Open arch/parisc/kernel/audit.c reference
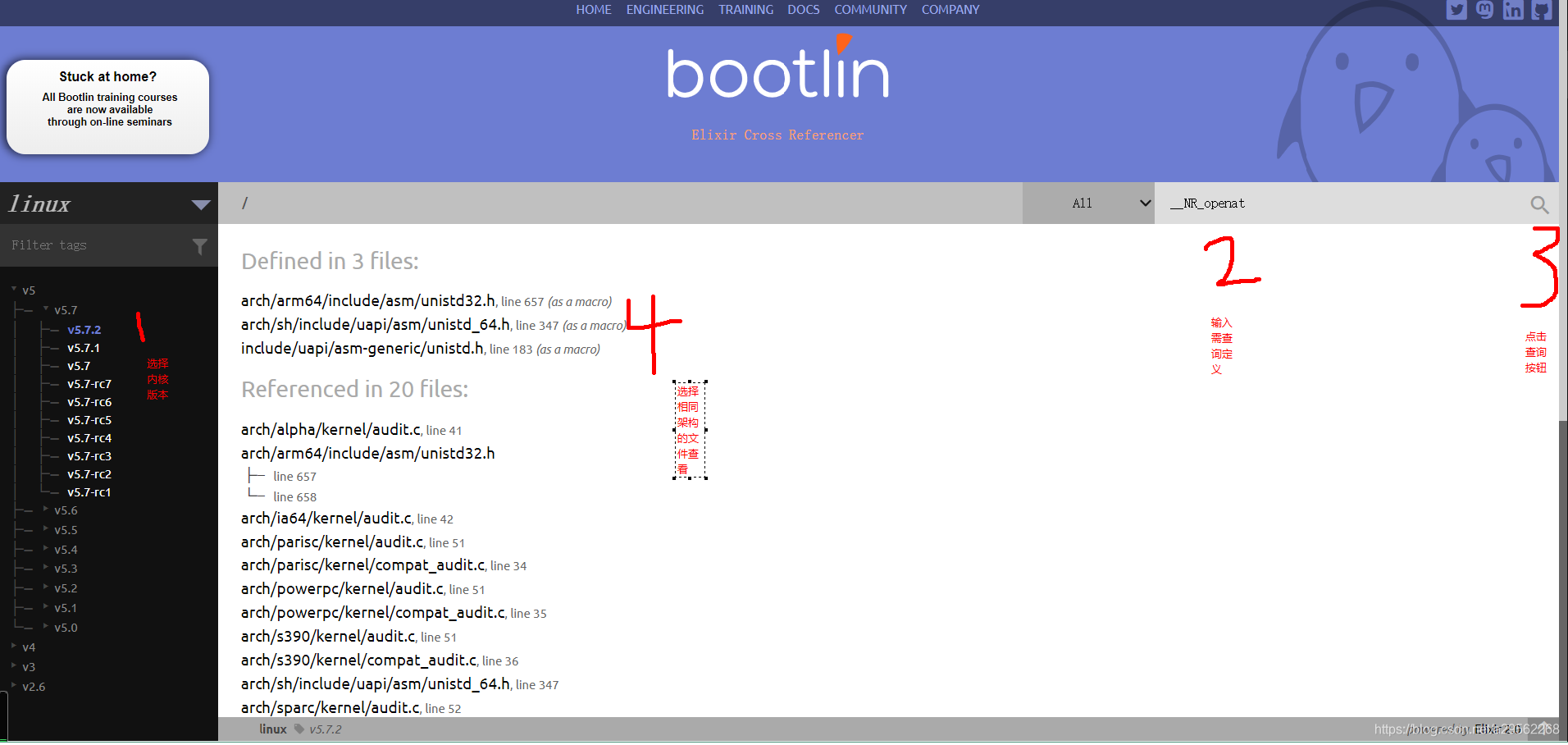Image resolution: width=1568 pixels, height=745 pixels. point(332,542)
